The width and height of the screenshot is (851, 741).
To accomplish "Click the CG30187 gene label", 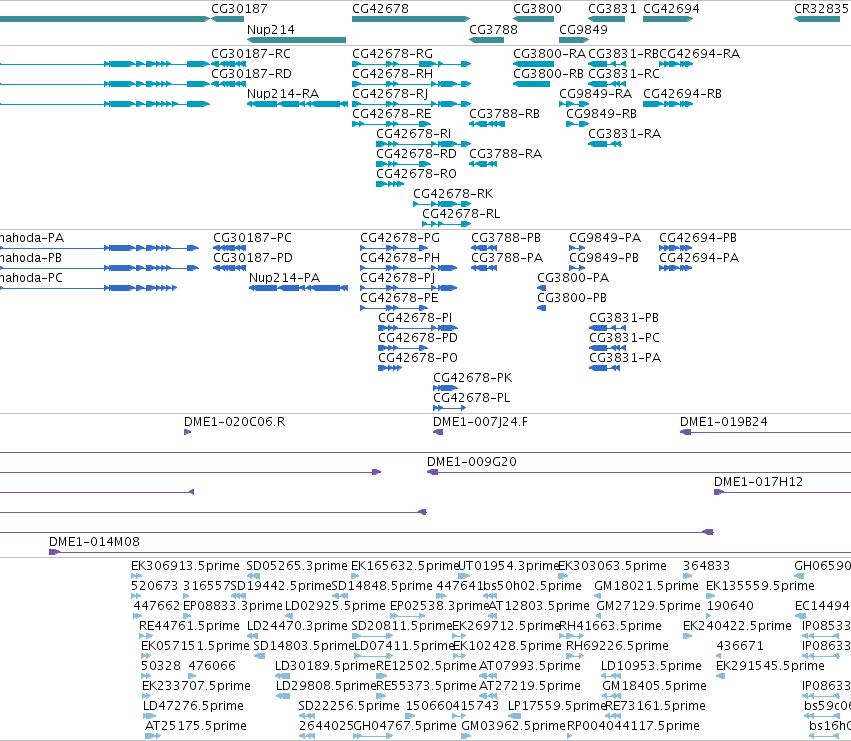I will 239,9.
